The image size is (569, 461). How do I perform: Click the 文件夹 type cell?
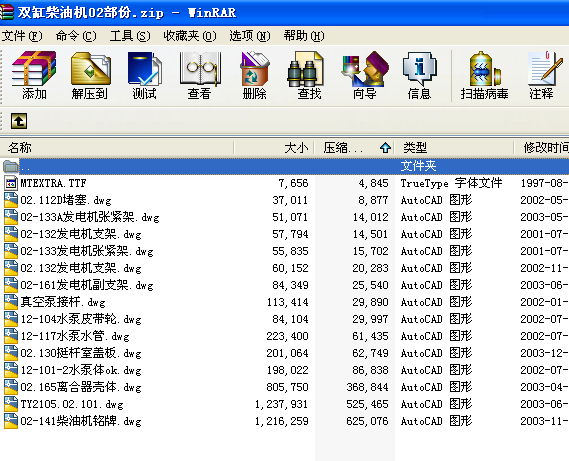tap(418, 166)
